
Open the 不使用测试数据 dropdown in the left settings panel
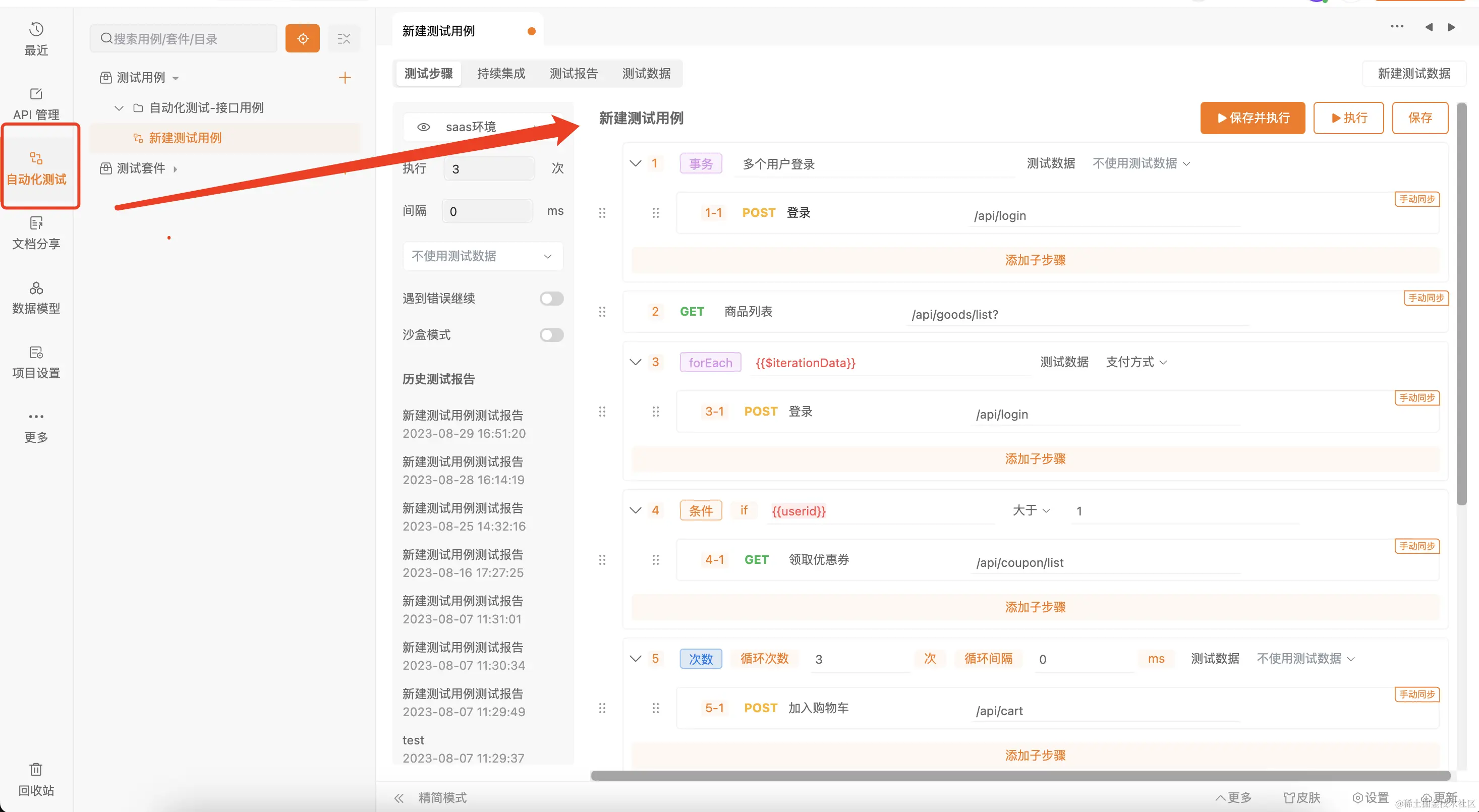point(482,256)
